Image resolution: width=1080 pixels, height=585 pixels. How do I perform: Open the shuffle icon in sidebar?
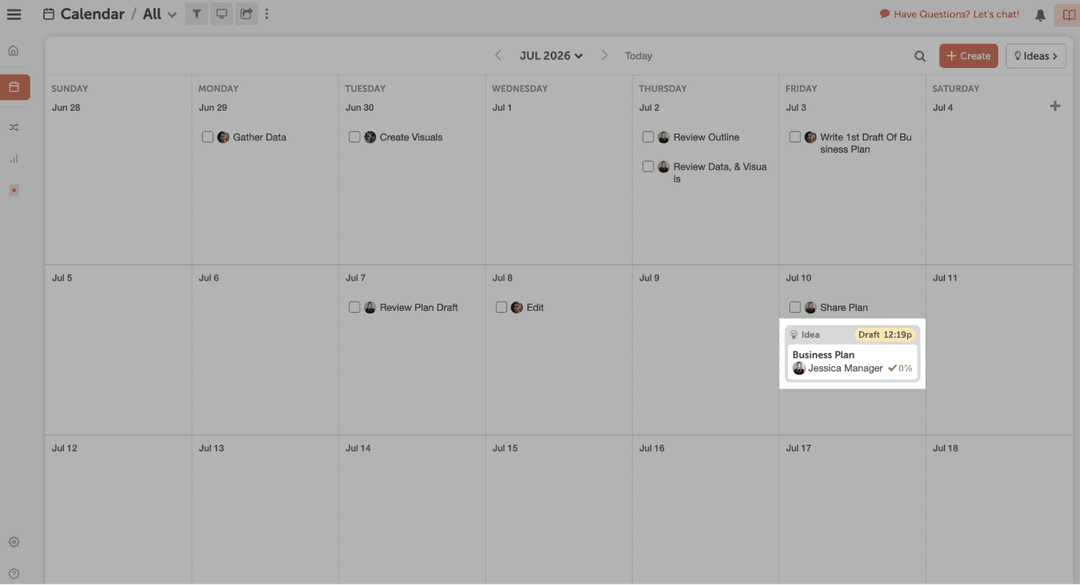click(14, 127)
